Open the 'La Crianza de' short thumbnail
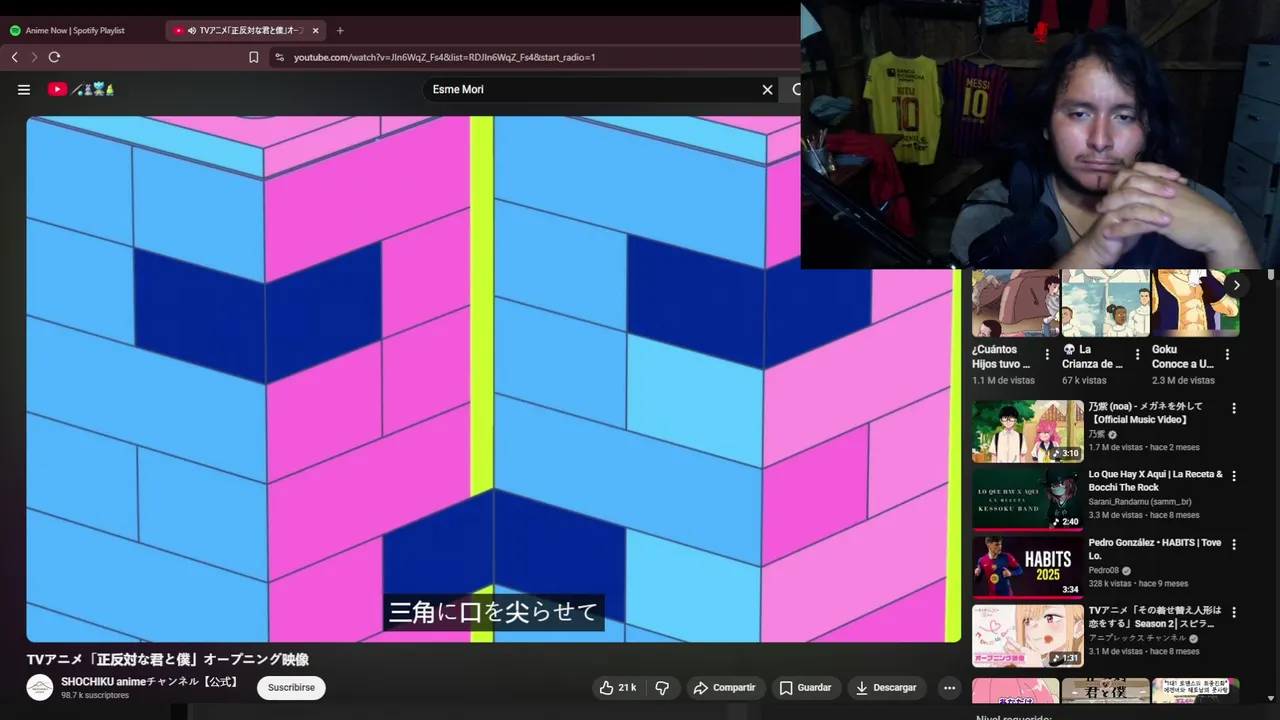This screenshot has height=720, width=1280. [1105, 302]
